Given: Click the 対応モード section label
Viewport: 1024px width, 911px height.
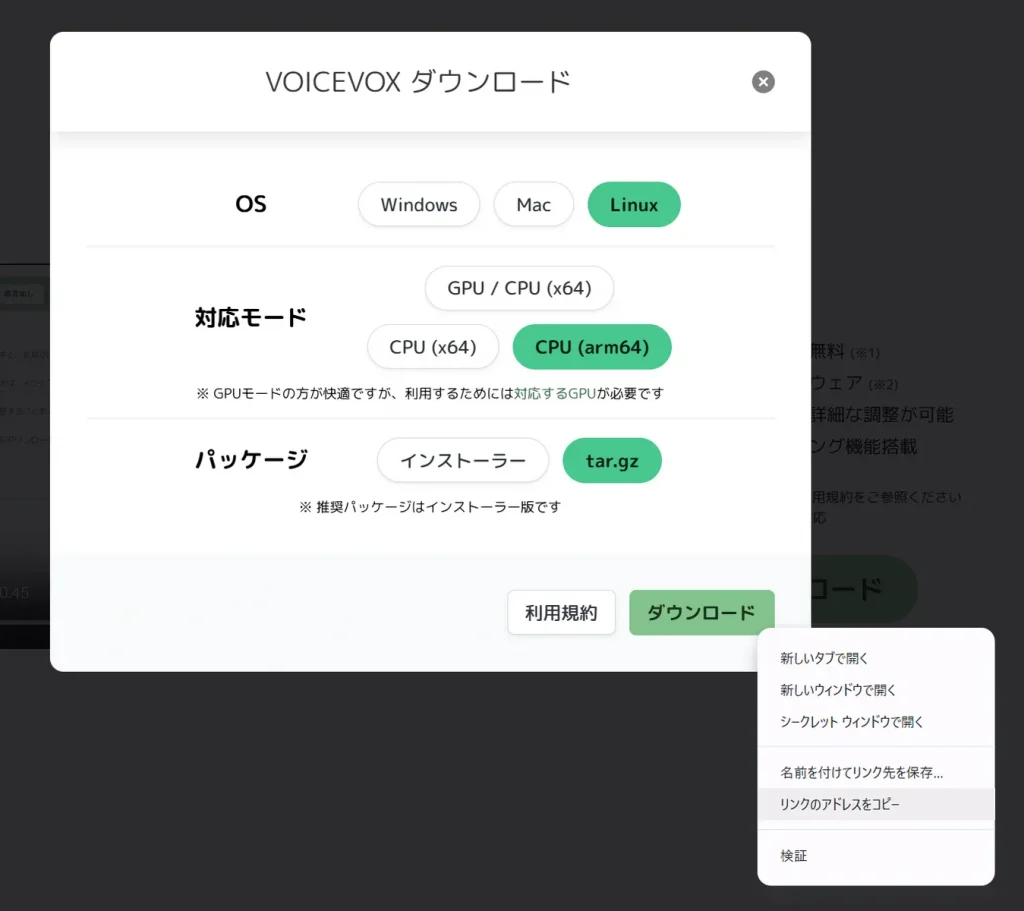Looking at the screenshot, I should pos(251,318).
